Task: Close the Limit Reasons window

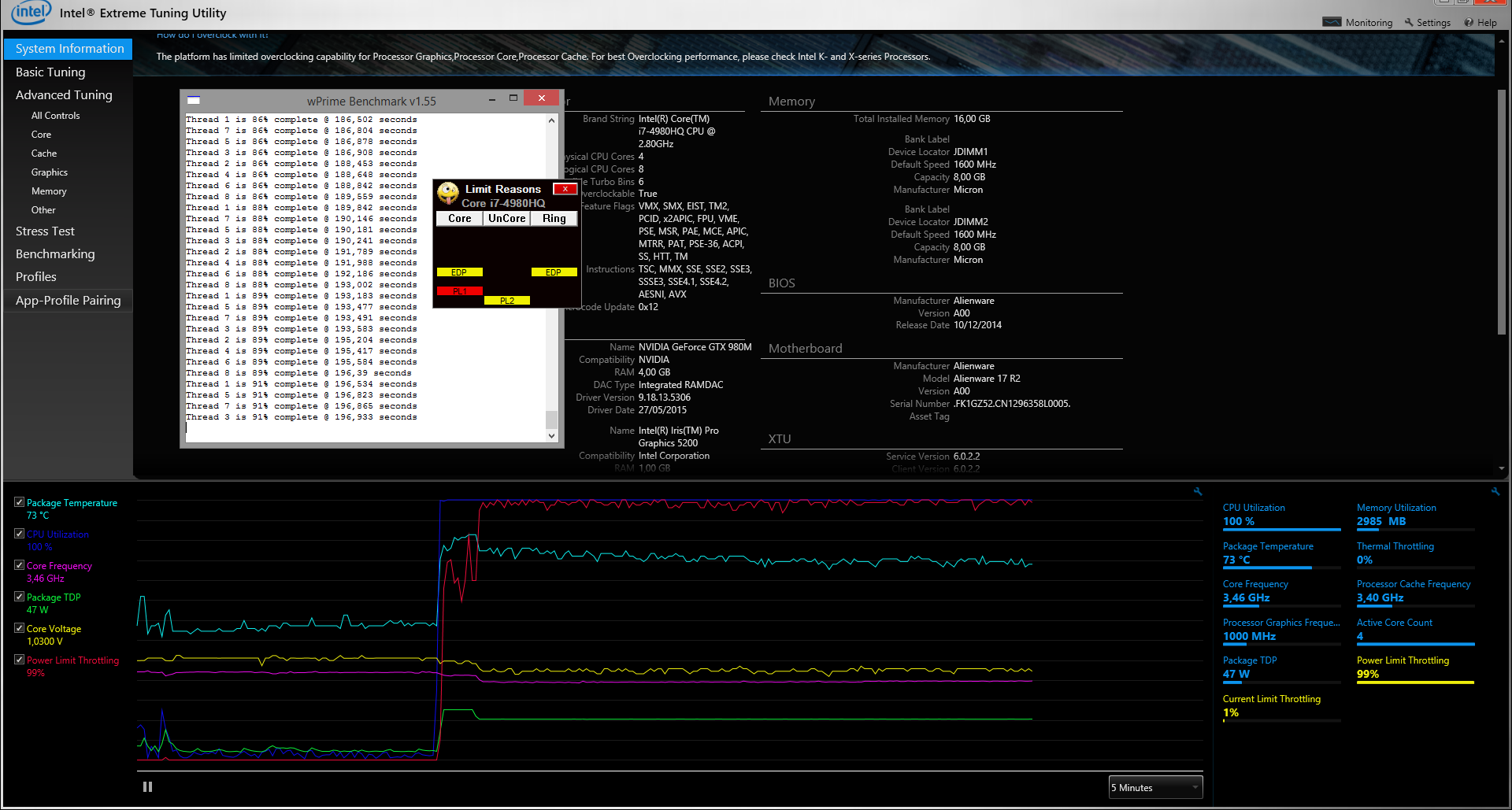Action: (565, 189)
